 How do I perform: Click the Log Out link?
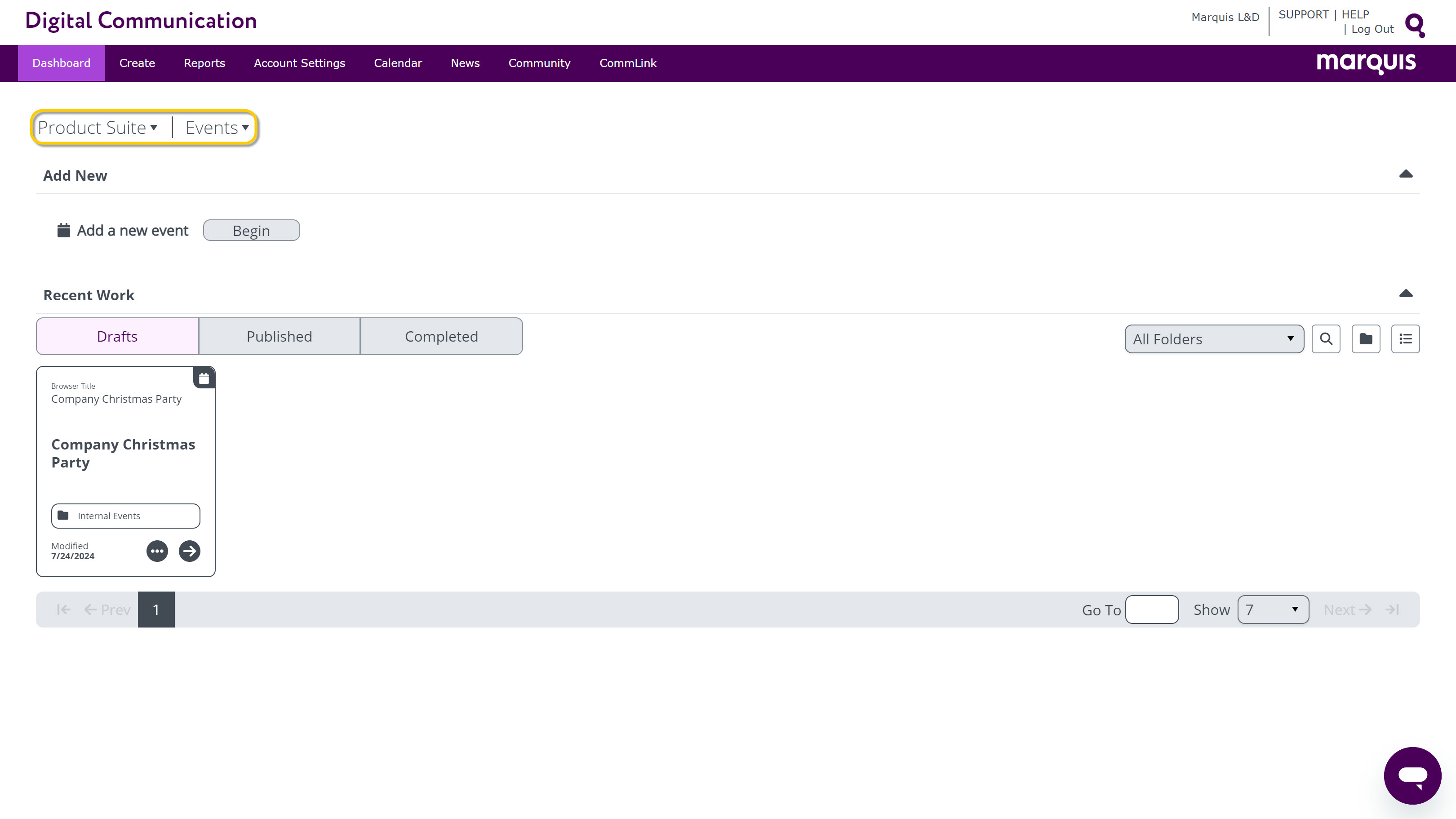[1372, 29]
